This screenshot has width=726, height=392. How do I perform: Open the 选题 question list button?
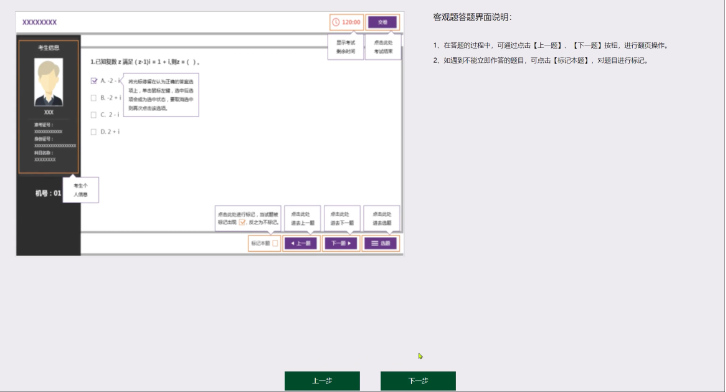click(x=381, y=243)
